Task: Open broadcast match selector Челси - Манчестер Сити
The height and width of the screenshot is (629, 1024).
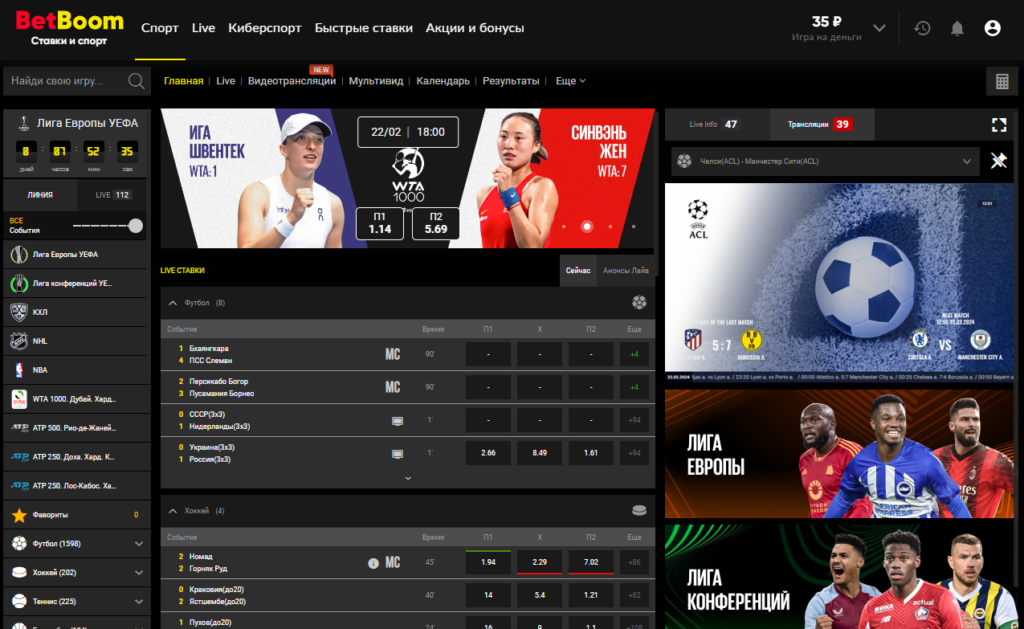Action: pyautogui.click(x=825, y=161)
